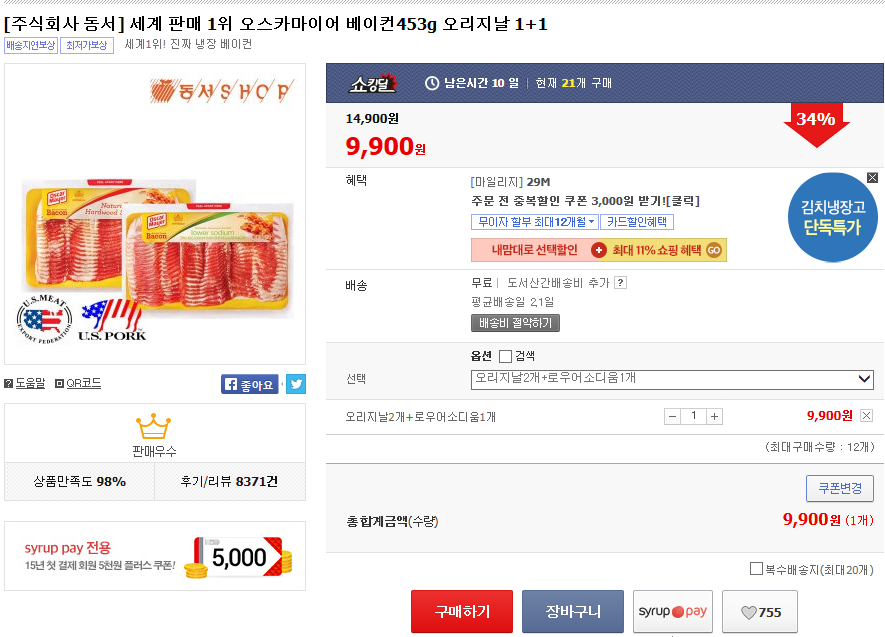
Task: Click the 쇼킹딜 logo
Action: tap(373, 83)
